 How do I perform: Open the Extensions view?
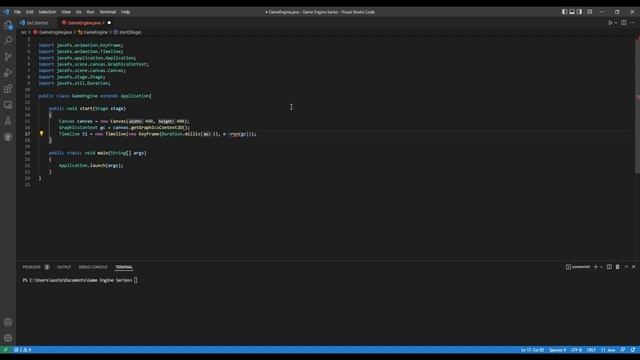(x=8, y=89)
